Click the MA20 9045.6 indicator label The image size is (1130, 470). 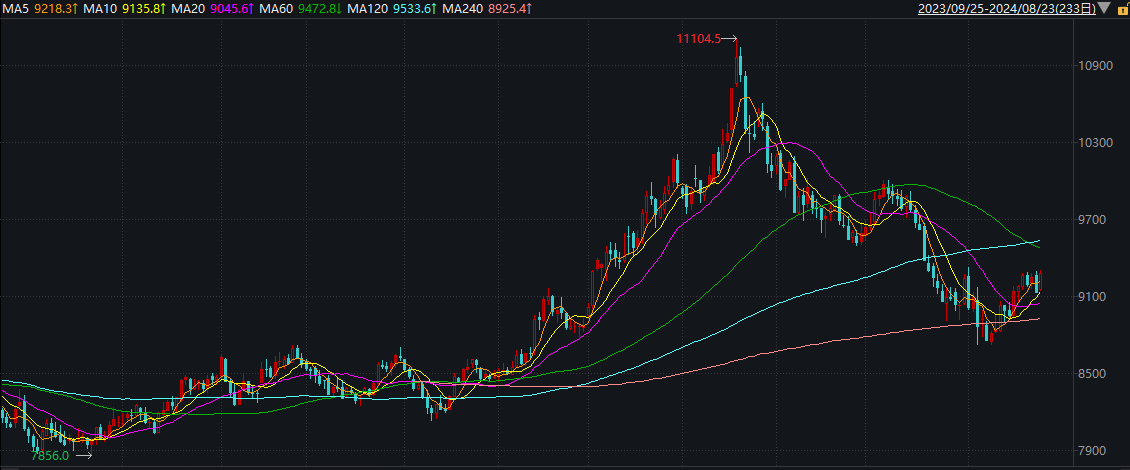click(211, 9)
